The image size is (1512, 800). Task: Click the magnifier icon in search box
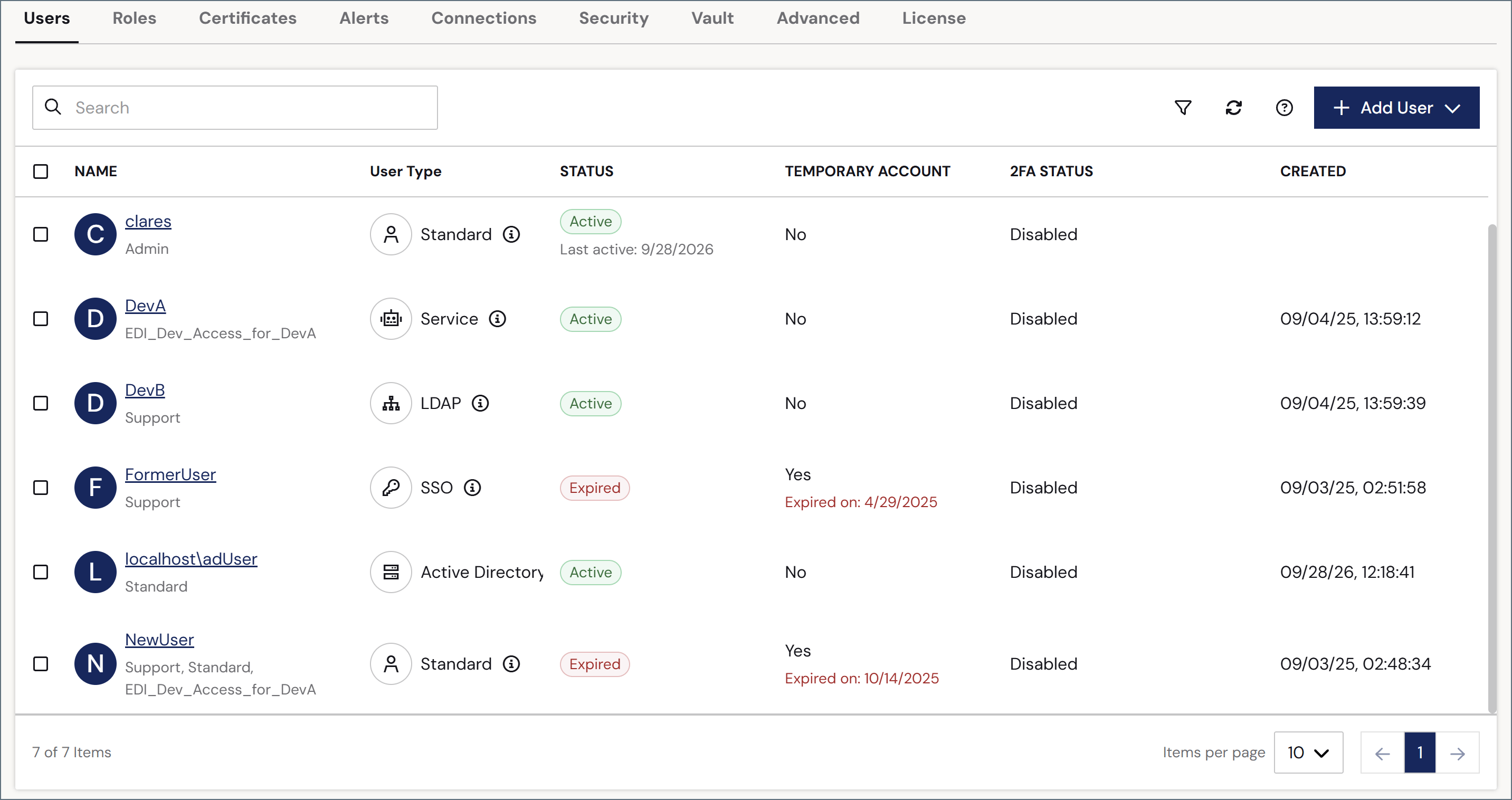point(53,107)
